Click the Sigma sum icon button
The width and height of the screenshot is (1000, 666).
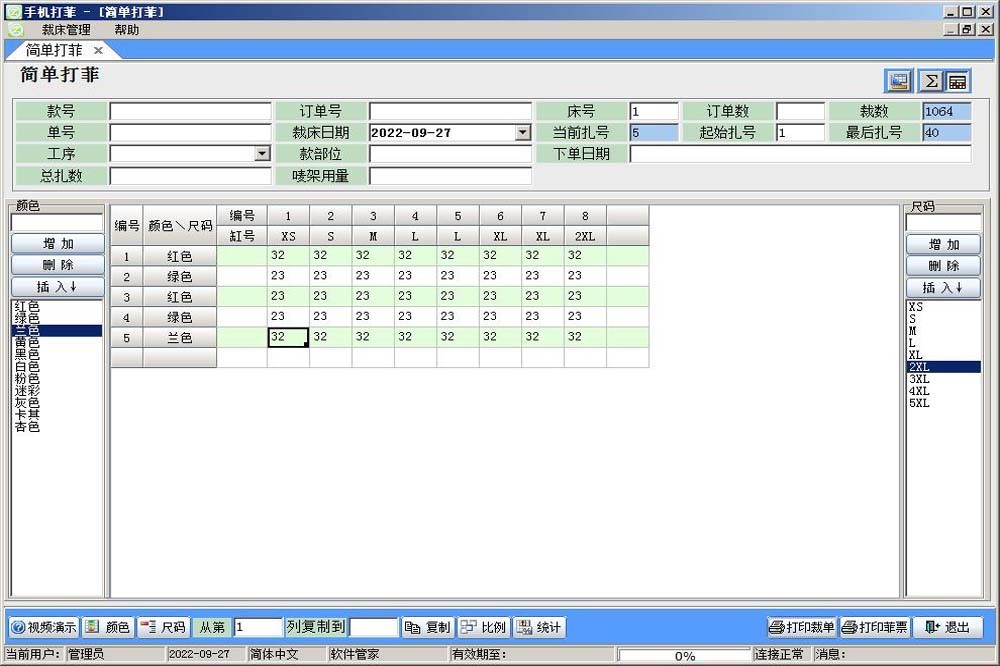pyautogui.click(x=930, y=81)
